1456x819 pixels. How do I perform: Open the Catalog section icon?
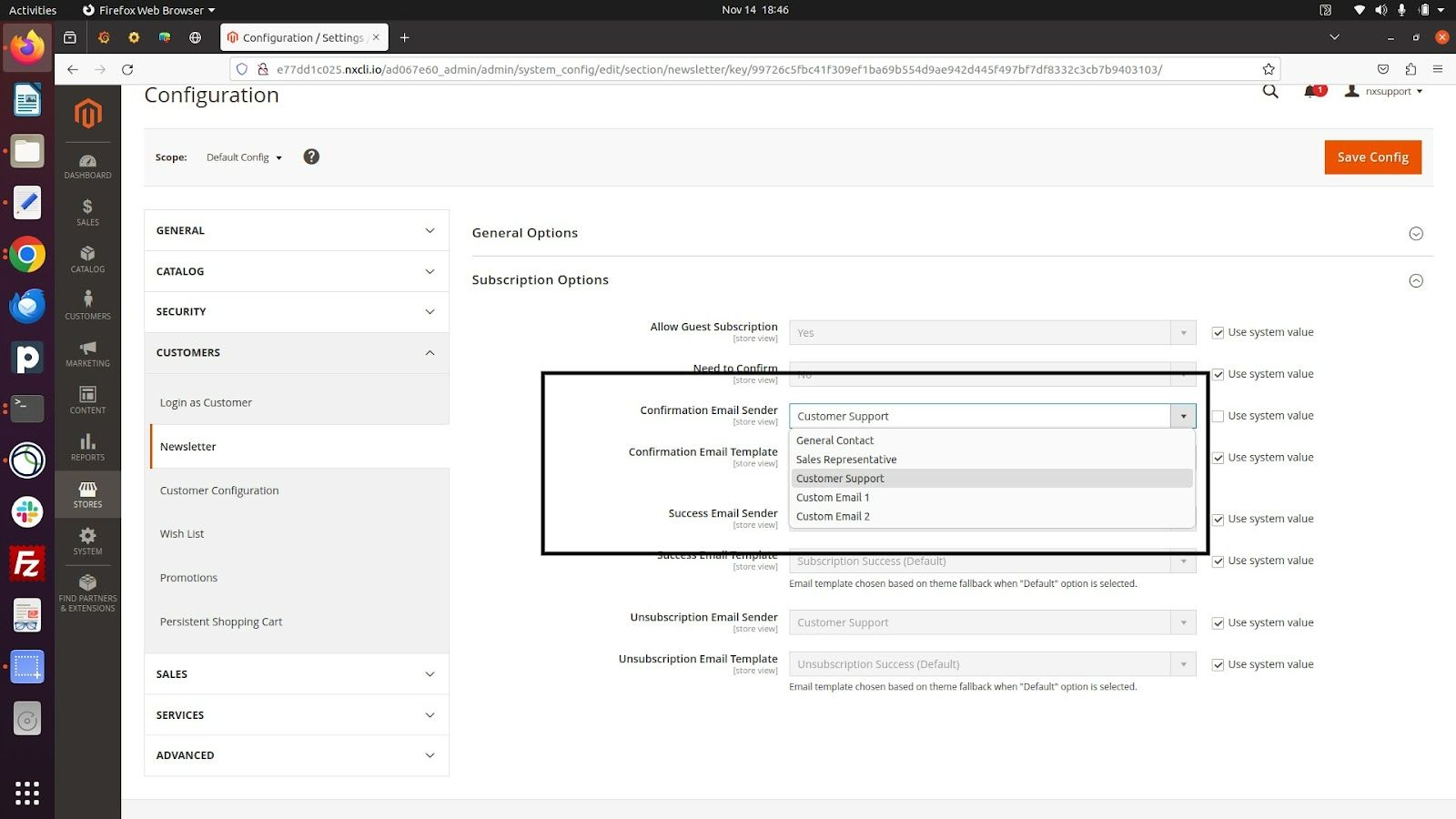[x=87, y=258]
